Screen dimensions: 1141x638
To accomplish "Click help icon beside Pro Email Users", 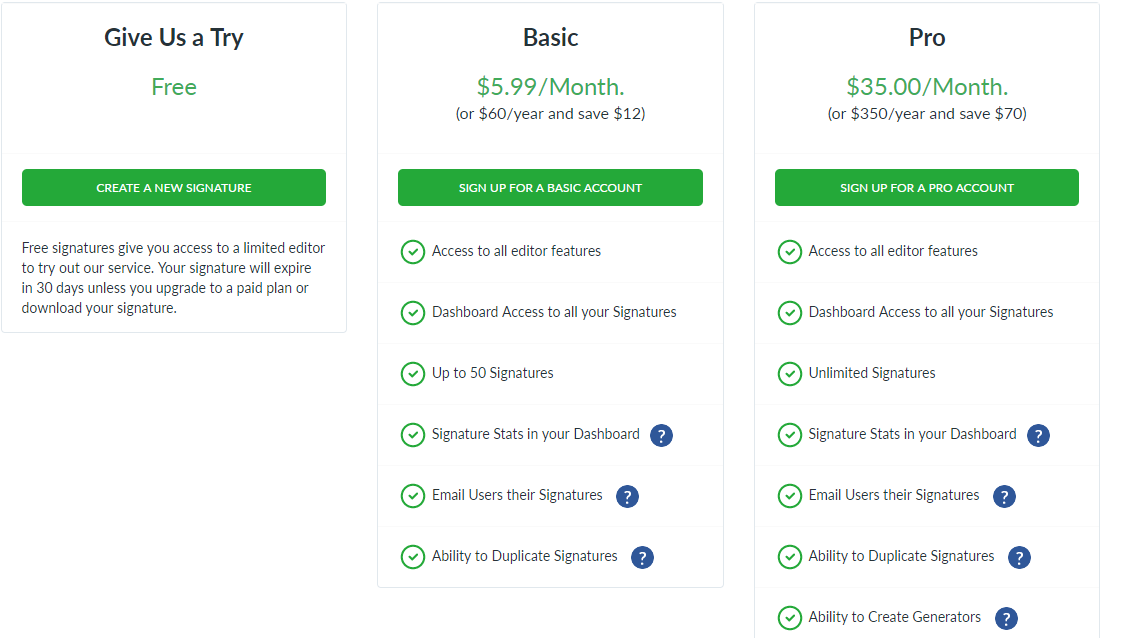I will [1004, 496].
